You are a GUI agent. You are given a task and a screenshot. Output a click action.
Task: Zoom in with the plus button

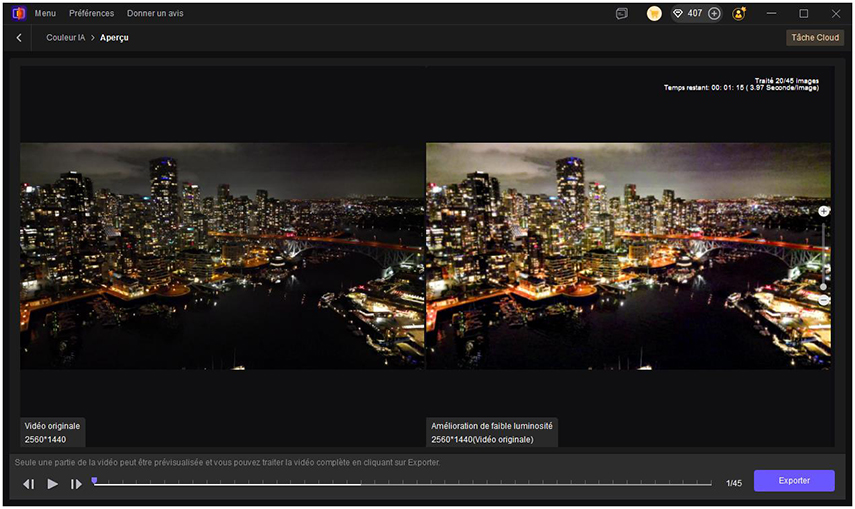[x=824, y=212]
